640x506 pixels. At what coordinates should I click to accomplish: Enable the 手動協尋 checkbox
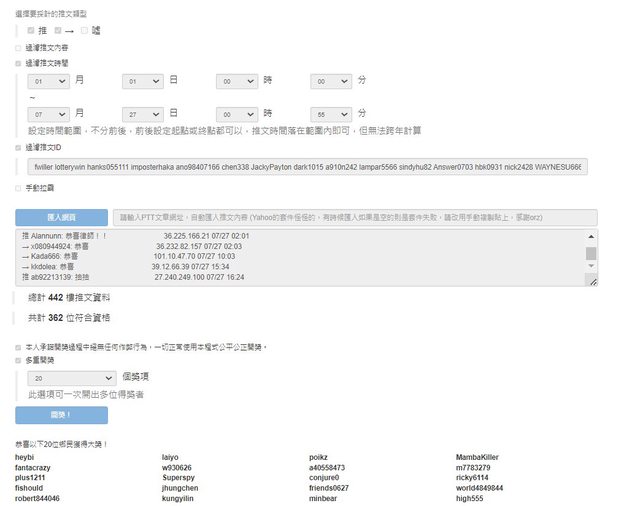(x=17, y=187)
